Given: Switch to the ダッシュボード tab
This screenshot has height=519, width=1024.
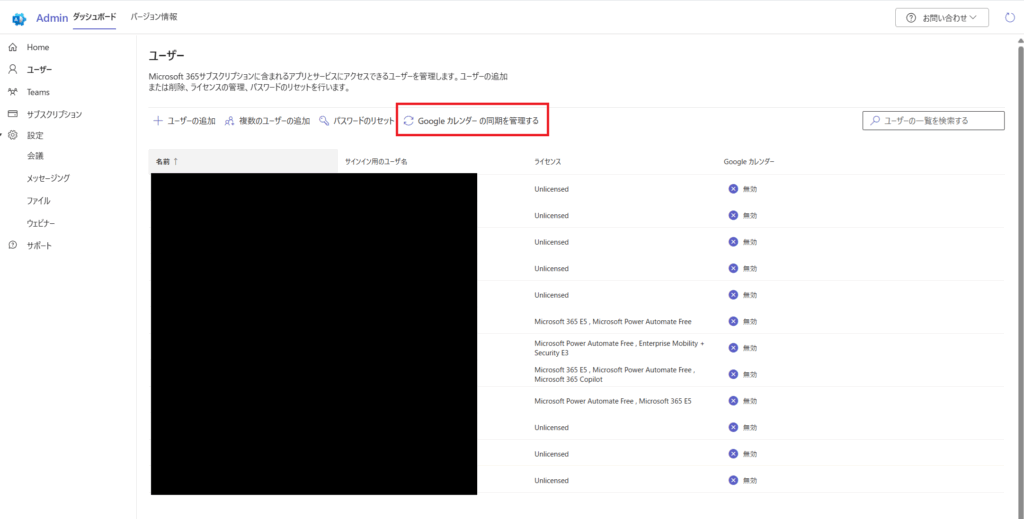Looking at the screenshot, I should (94, 17).
